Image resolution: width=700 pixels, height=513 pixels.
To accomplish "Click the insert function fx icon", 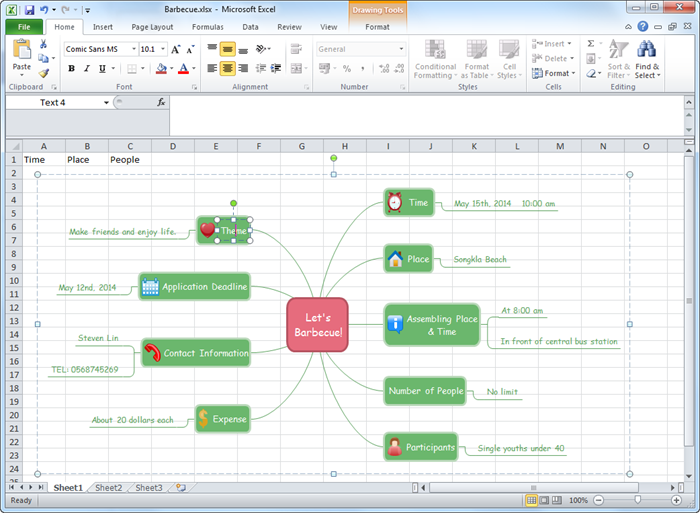I will [161, 103].
